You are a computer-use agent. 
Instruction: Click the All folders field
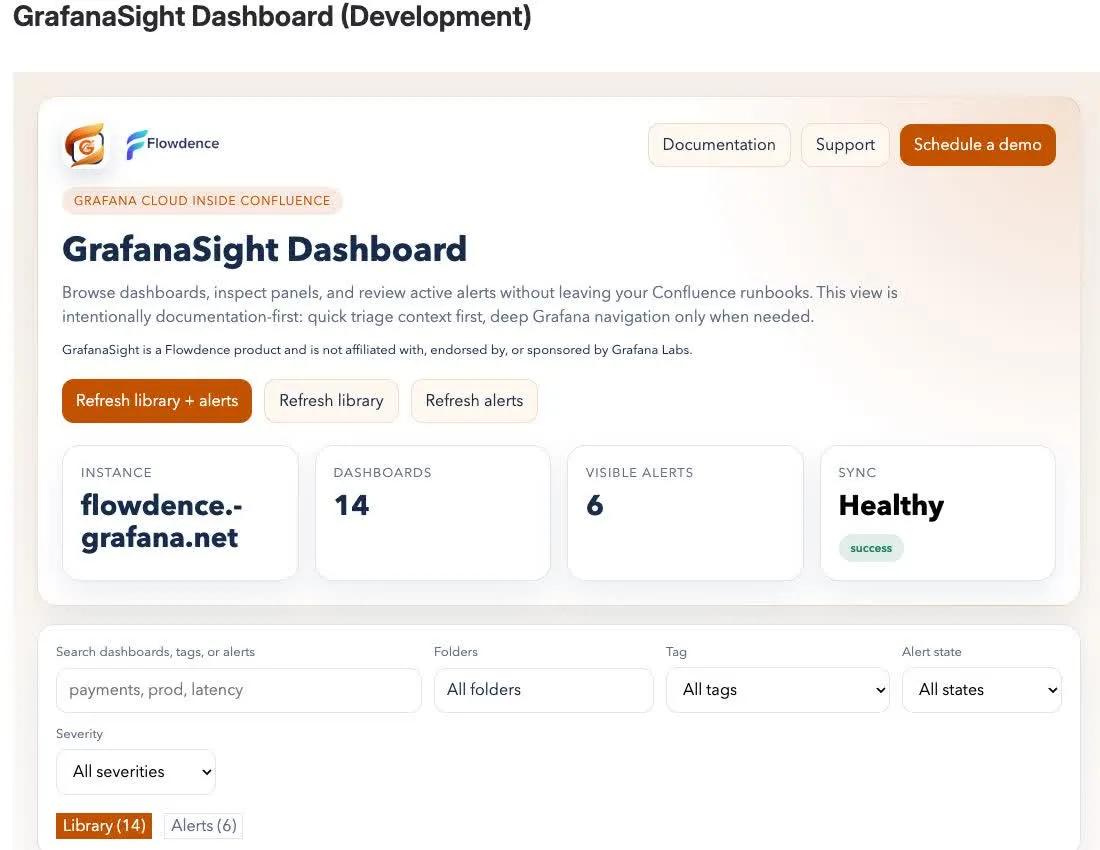click(544, 690)
